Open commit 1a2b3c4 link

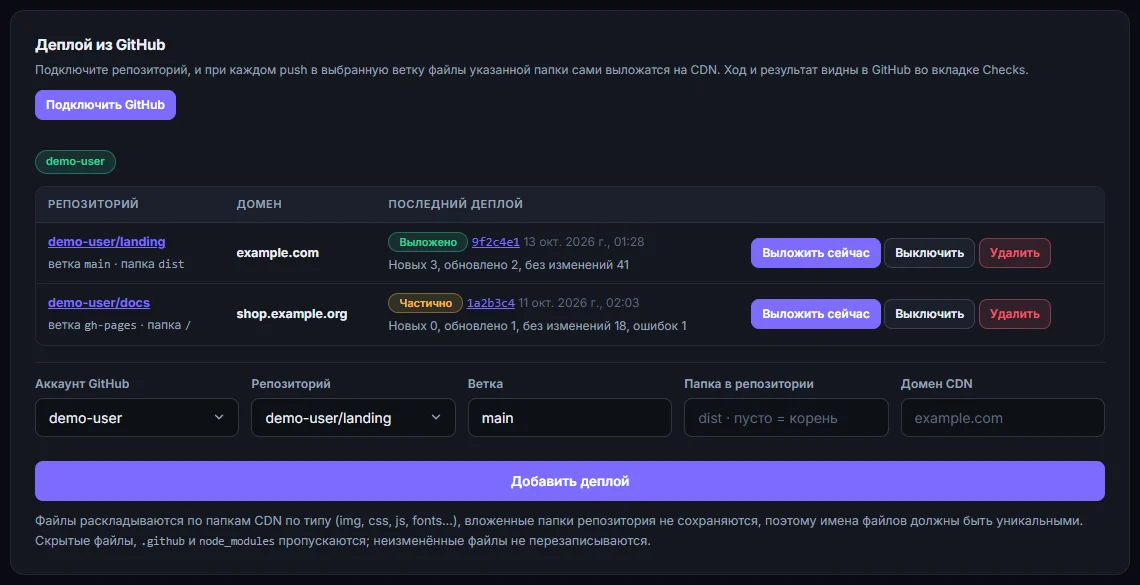(x=491, y=303)
